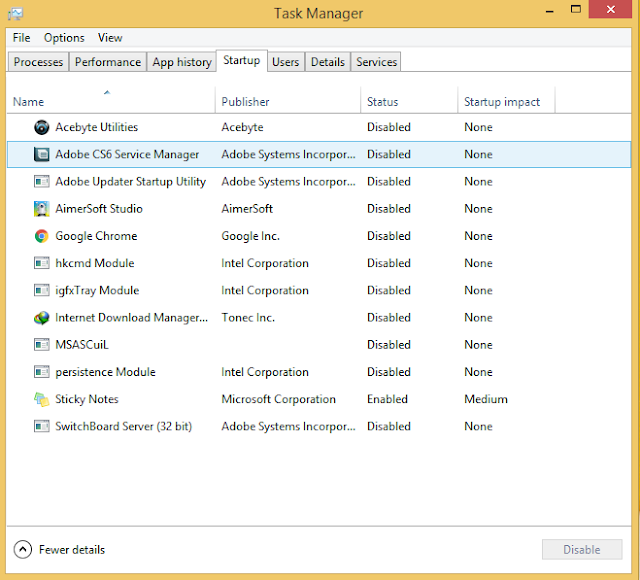Click the Tonec Inc. publisher cell
The image size is (640, 580).
click(x=248, y=318)
